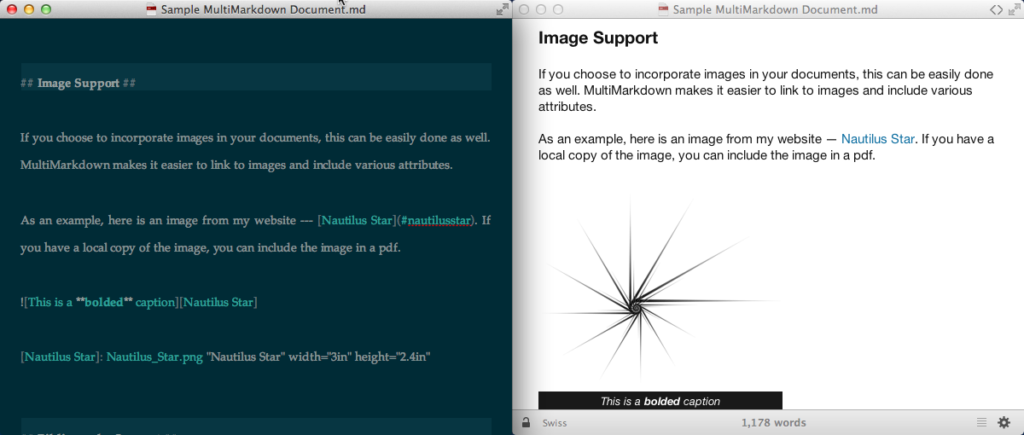The image size is (1024, 435).
Task: Click the 1,178 words counter
Action: pos(774,423)
